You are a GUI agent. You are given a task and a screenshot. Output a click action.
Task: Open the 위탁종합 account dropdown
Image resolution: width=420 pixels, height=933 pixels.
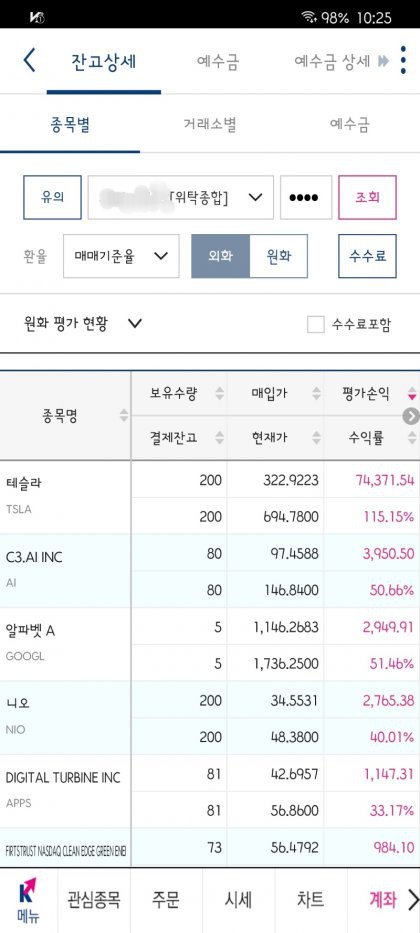[181, 197]
